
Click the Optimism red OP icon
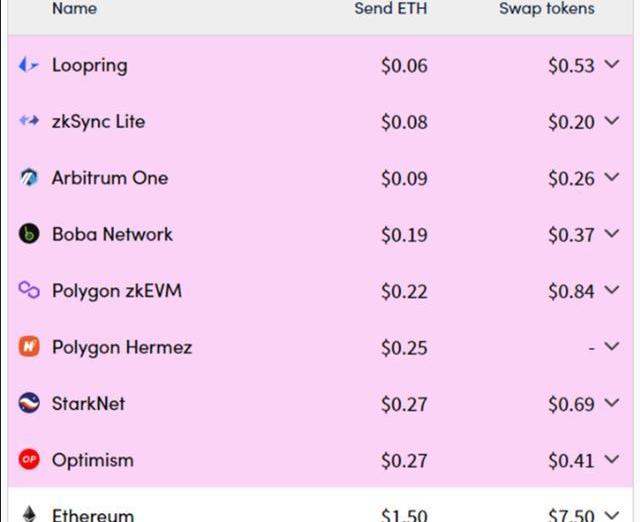pyautogui.click(x=29, y=460)
